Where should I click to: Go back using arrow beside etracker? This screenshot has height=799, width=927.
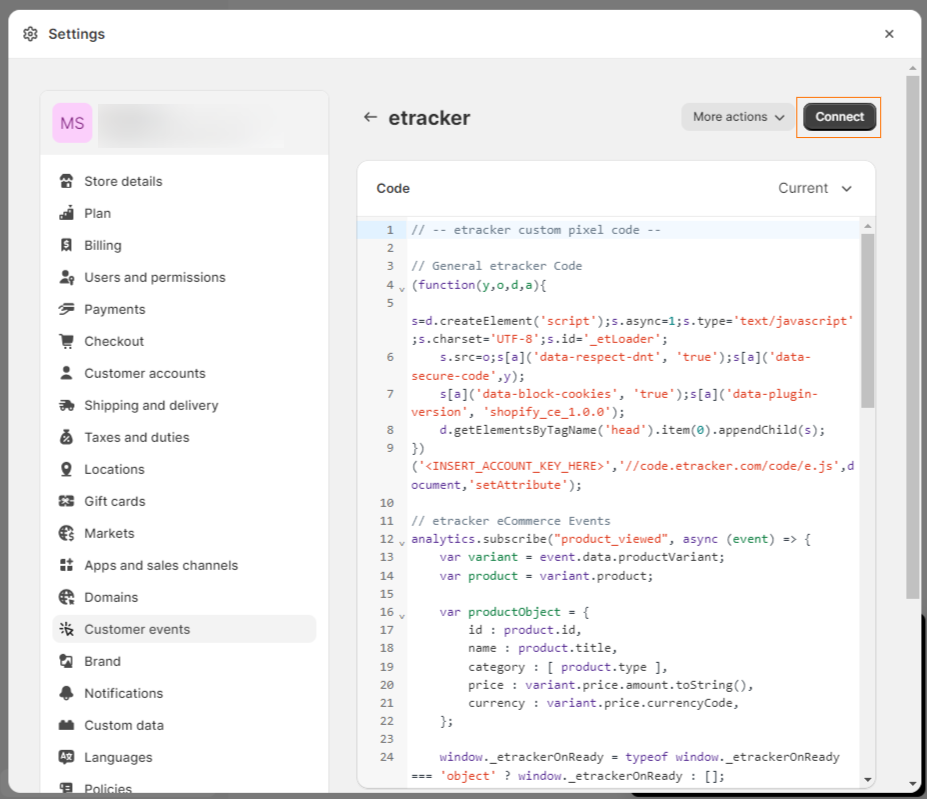coord(370,117)
